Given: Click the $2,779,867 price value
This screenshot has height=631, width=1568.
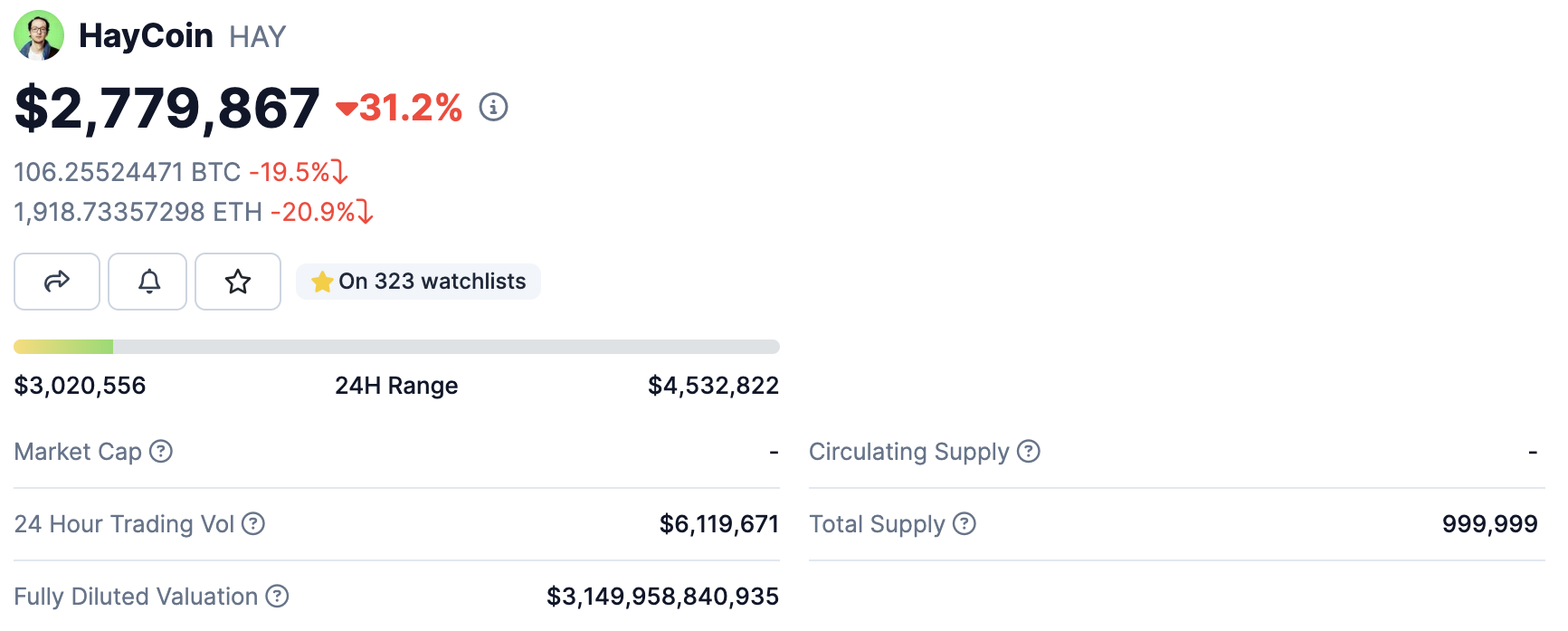Looking at the screenshot, I should click(x=167, y=109).
